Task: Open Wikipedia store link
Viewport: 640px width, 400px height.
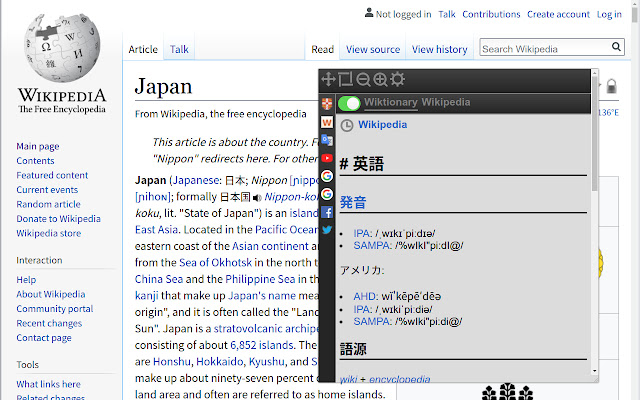Action: [x=49, y=233]
